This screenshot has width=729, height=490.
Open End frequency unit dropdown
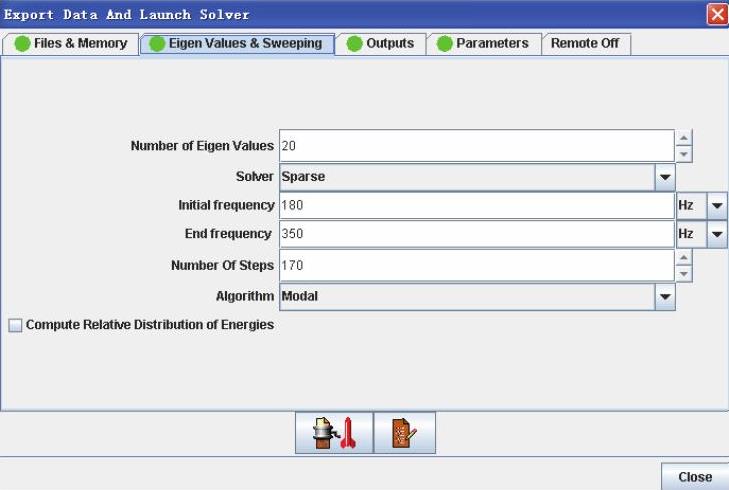pos(717,234)
